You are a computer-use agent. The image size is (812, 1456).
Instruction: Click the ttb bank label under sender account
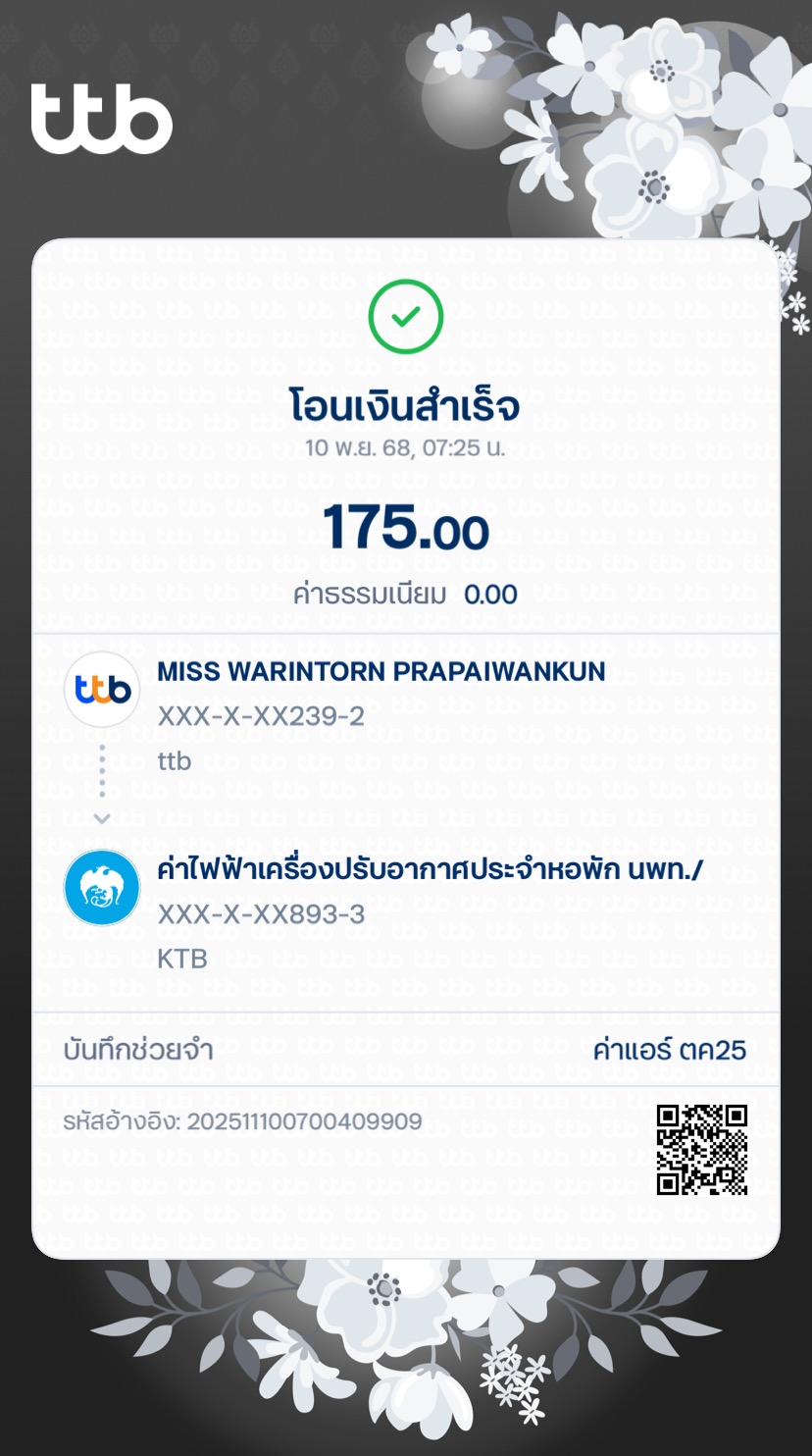[x=175, y=761]
